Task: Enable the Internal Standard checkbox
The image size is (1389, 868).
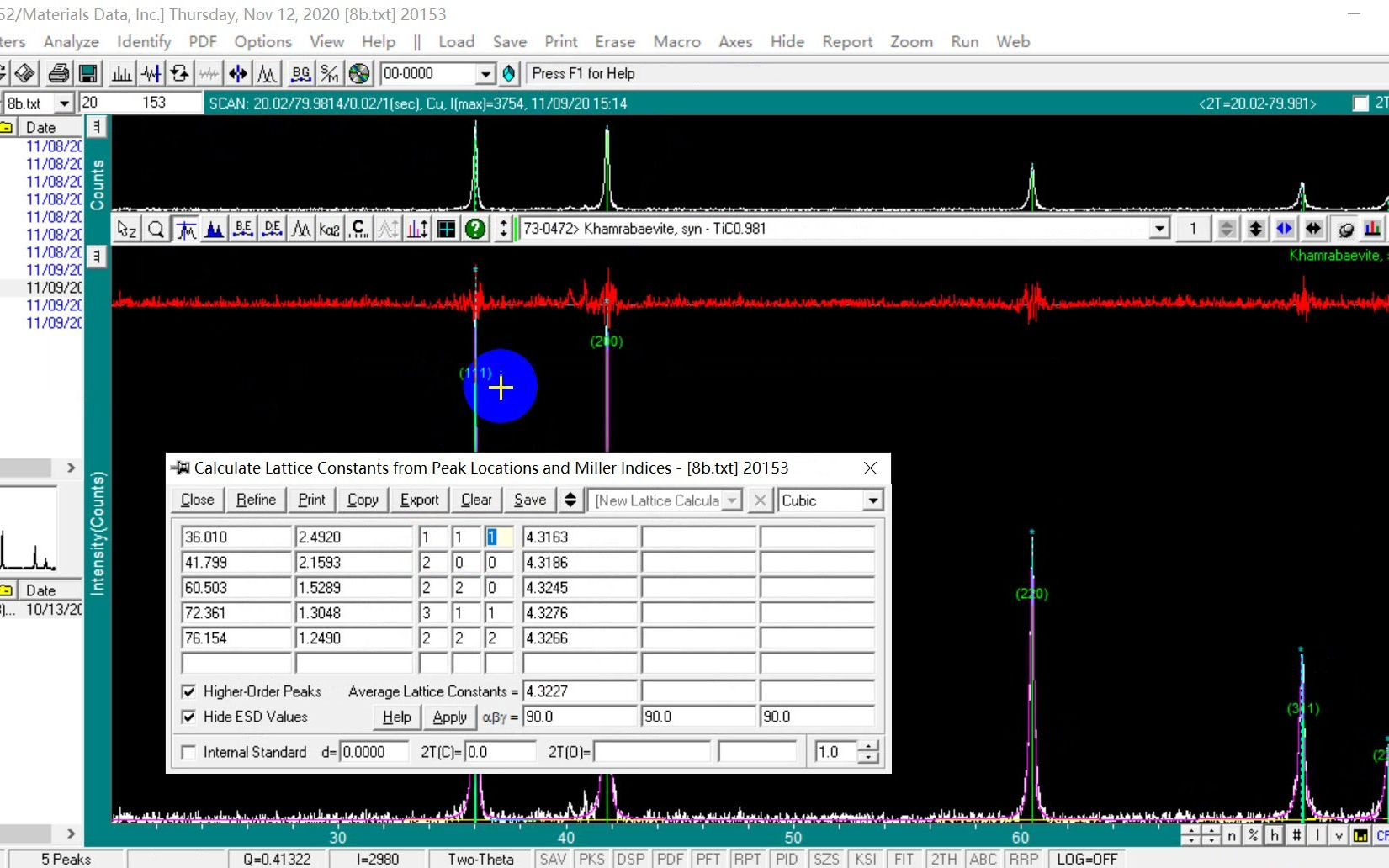Action: click(x=189, y=752)
